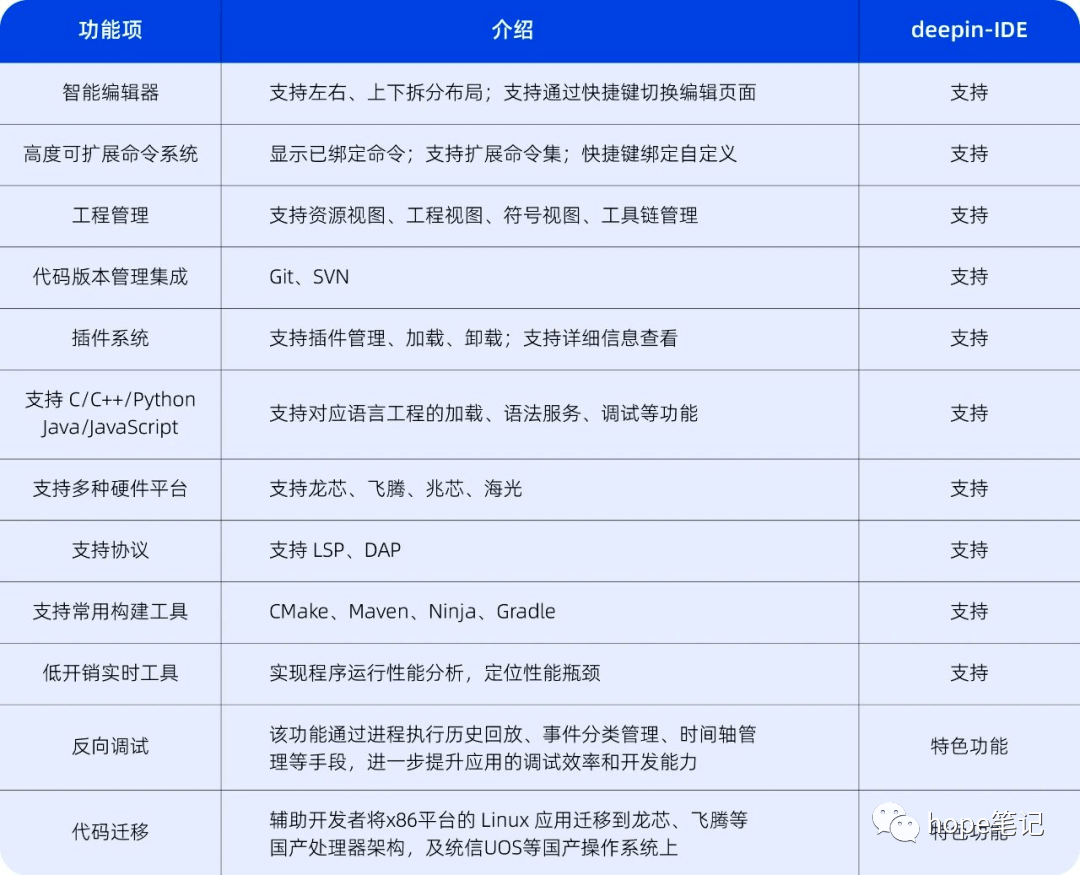This screenshot has width=1080, height=875.
Task: Select the 插件系统 cell
Action: [x=110, y=338]
